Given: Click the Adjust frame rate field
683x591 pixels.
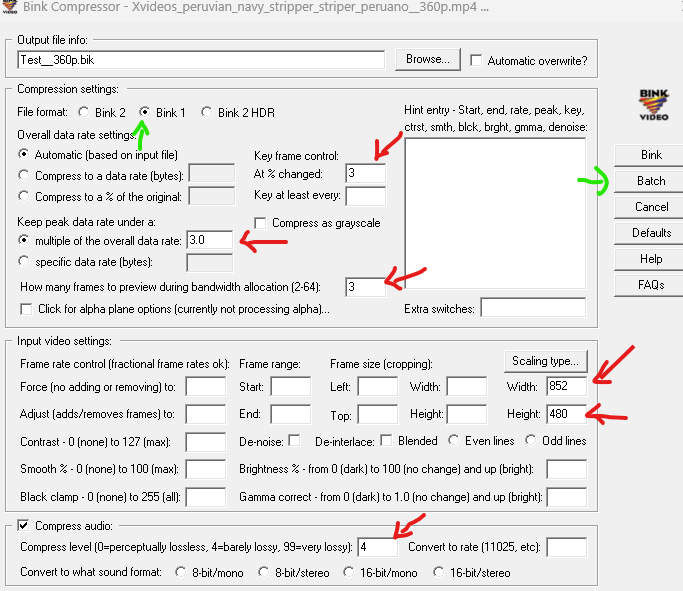Looking at the screenshot, I should pos(206,414).
